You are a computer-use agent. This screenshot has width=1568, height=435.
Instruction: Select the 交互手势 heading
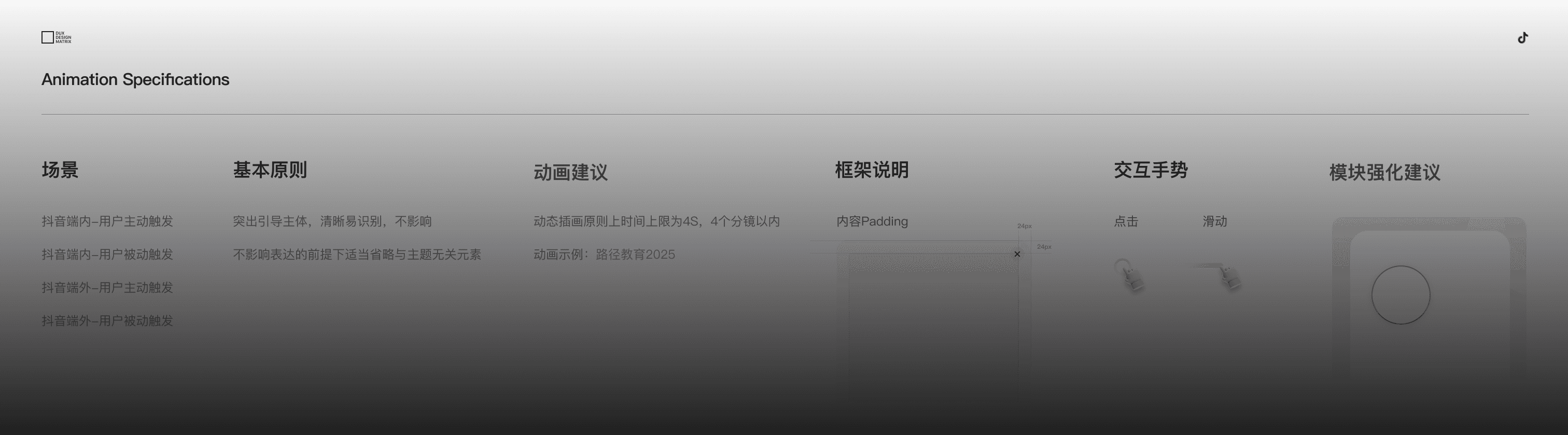point(1151,170)
